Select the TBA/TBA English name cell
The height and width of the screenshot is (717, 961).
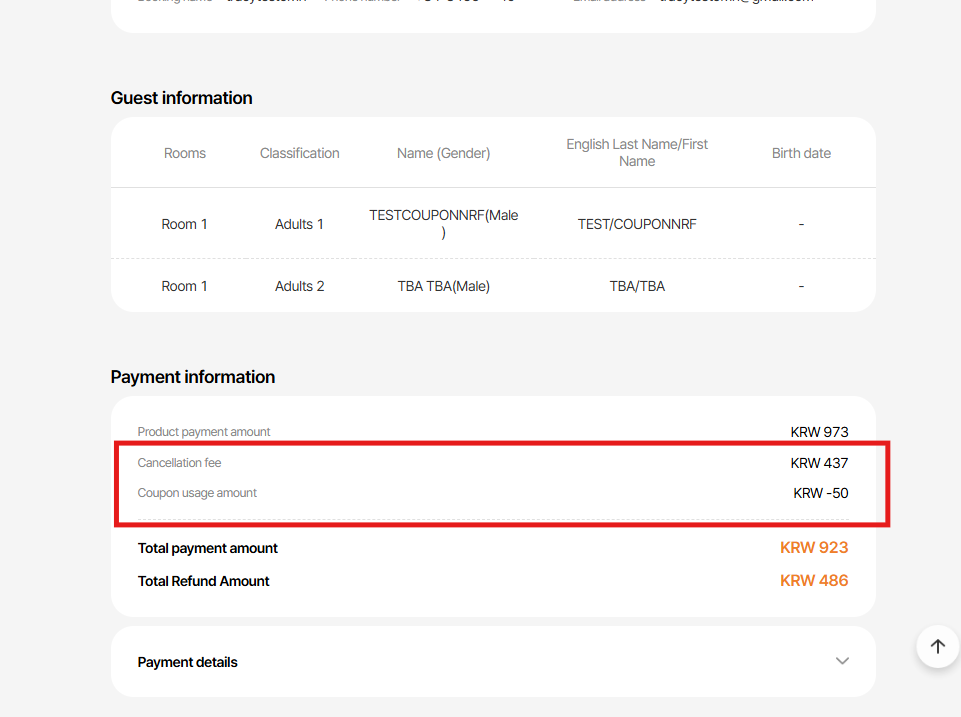click(637, 286)
